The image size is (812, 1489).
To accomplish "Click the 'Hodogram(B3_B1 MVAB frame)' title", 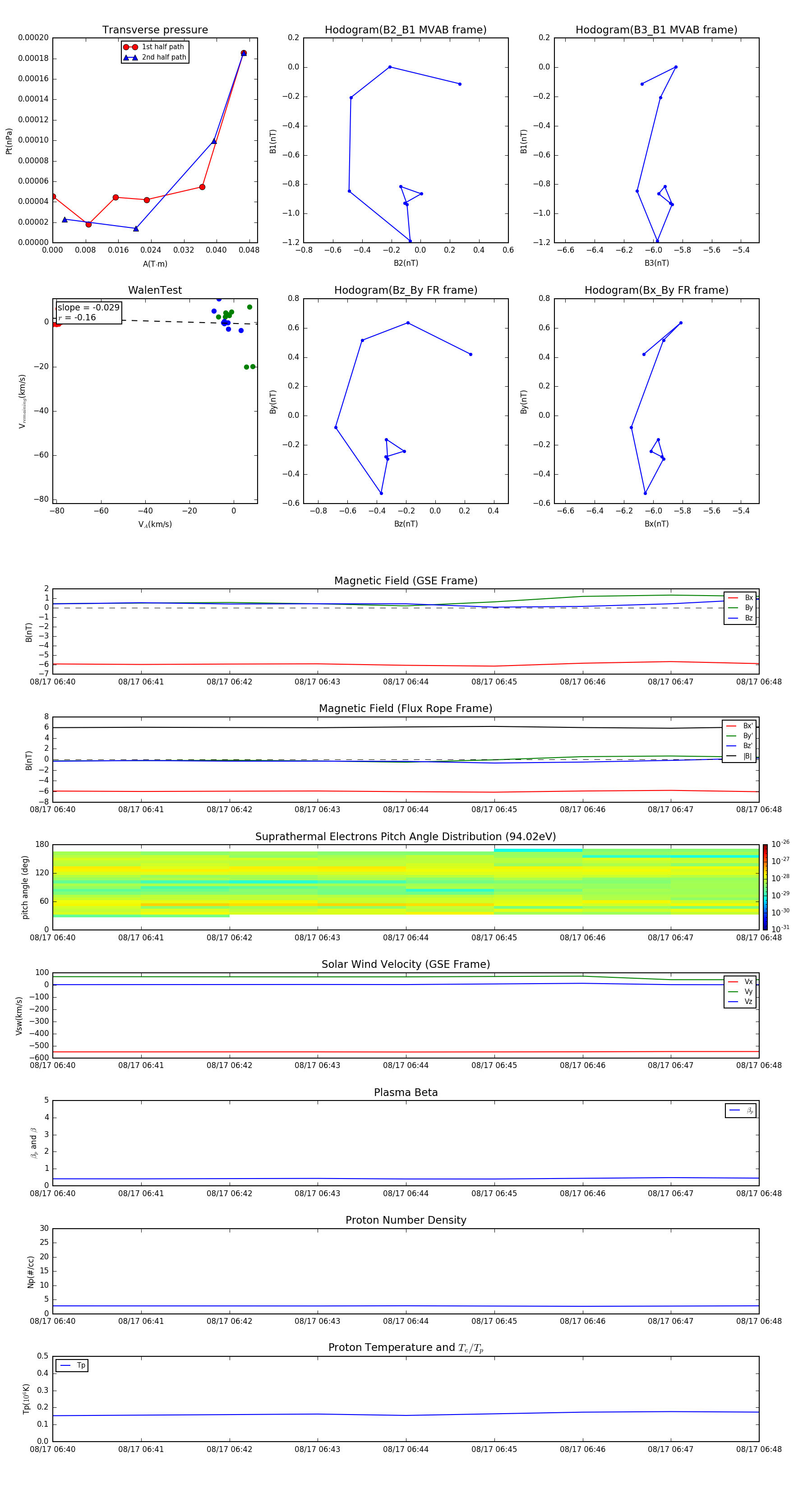I will (x=656, y=30).
